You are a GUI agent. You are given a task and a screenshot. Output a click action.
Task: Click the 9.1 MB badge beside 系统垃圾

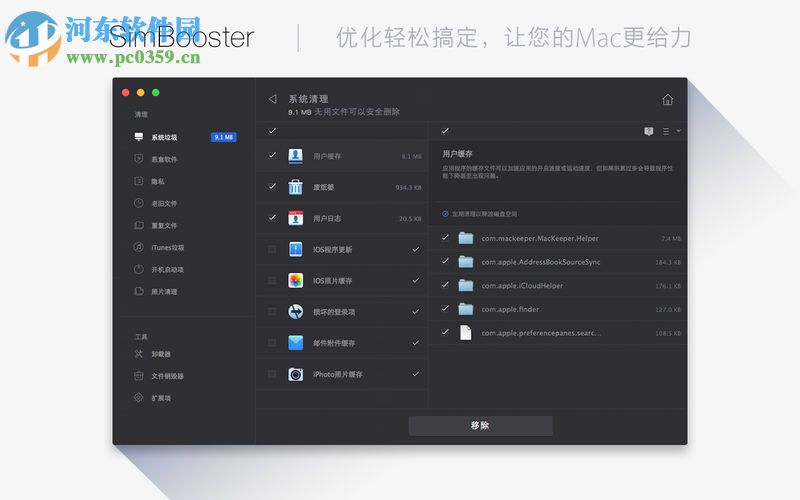tap(223, 137)
